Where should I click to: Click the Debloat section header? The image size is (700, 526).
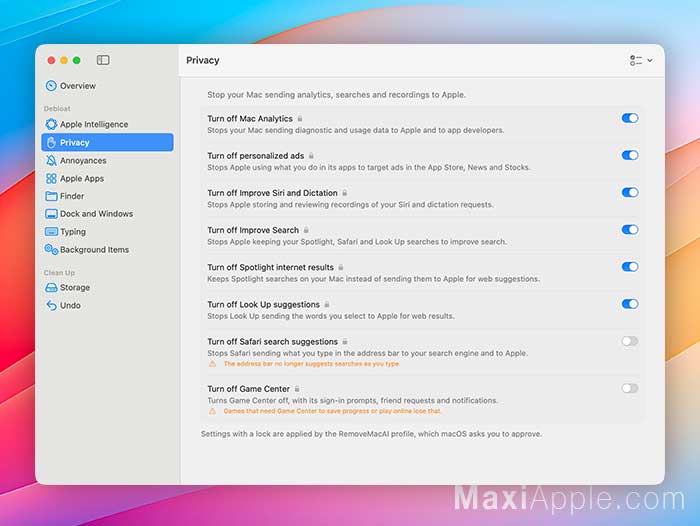[57, 109]
